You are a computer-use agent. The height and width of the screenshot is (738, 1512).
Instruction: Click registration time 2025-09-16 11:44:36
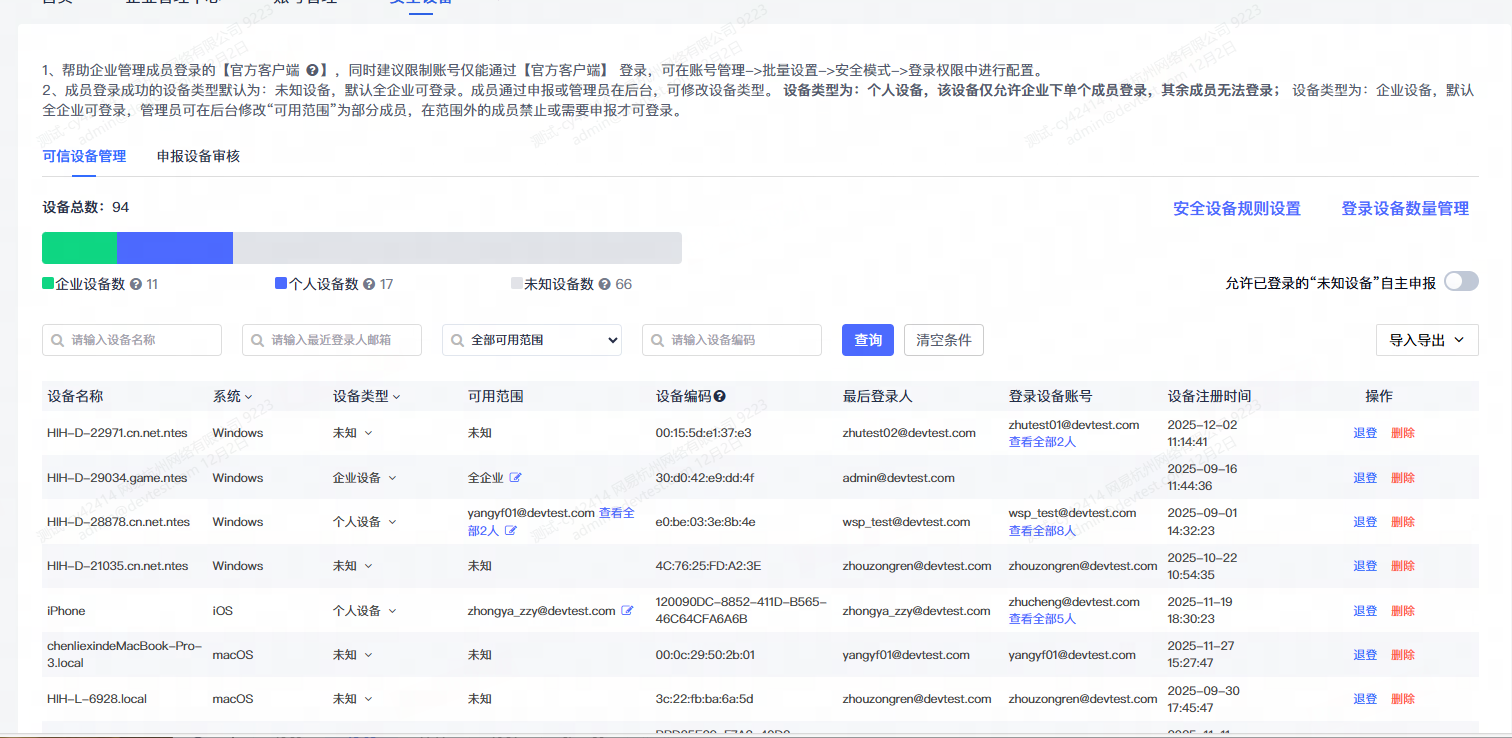[1203, 477]
